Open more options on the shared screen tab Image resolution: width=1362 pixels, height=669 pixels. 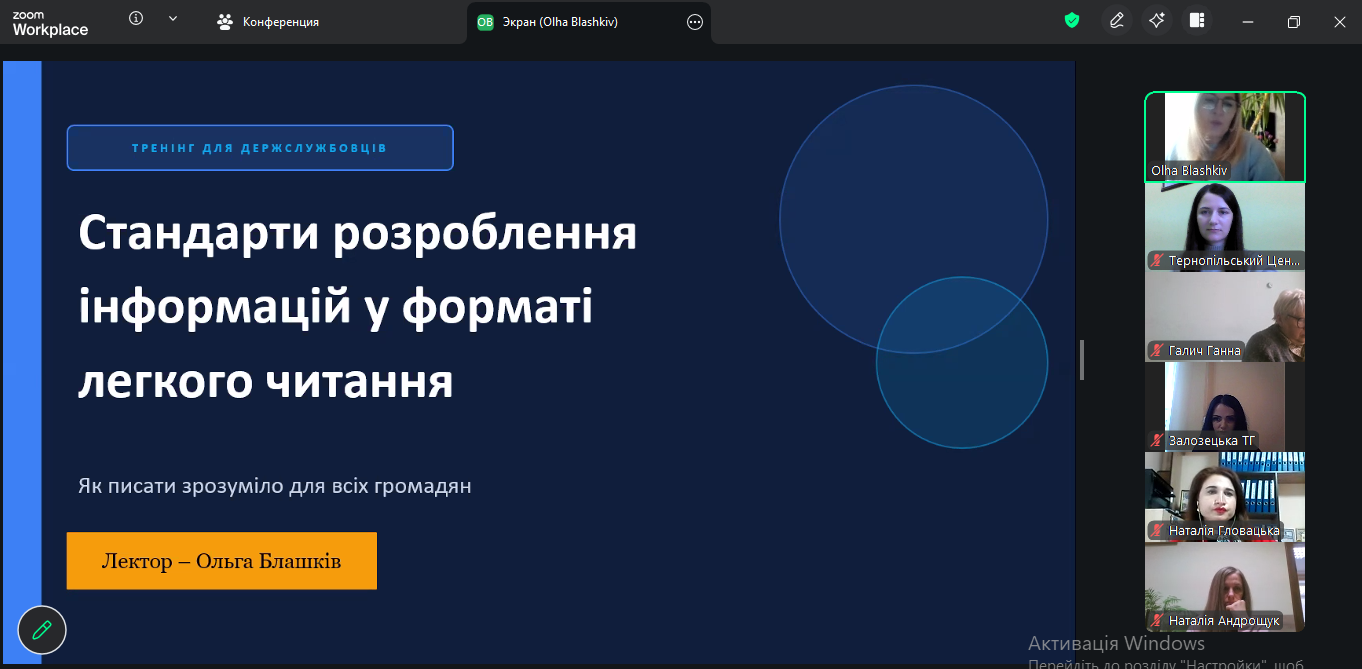[695, 22]
